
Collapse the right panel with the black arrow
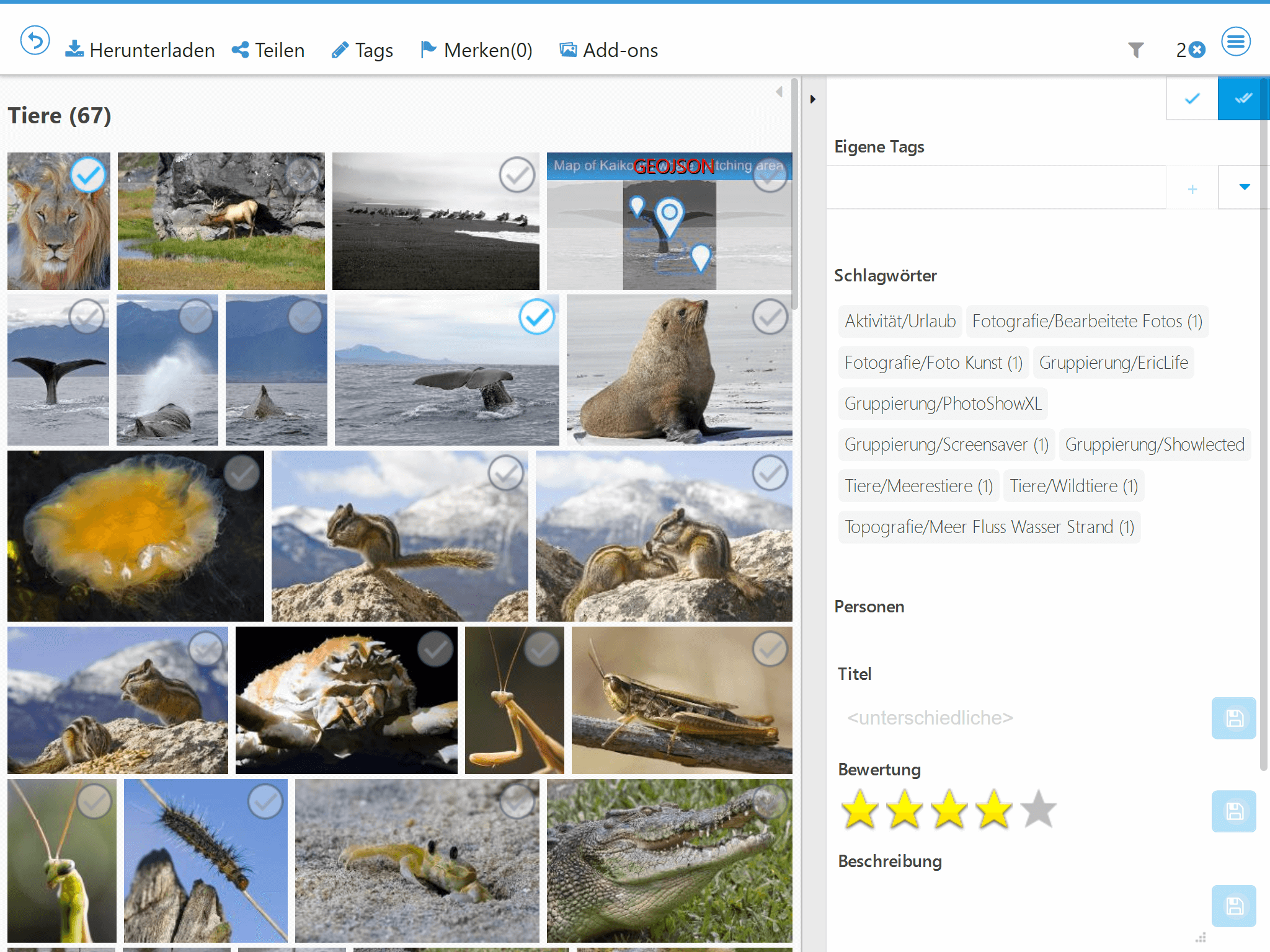coord(812,99)
